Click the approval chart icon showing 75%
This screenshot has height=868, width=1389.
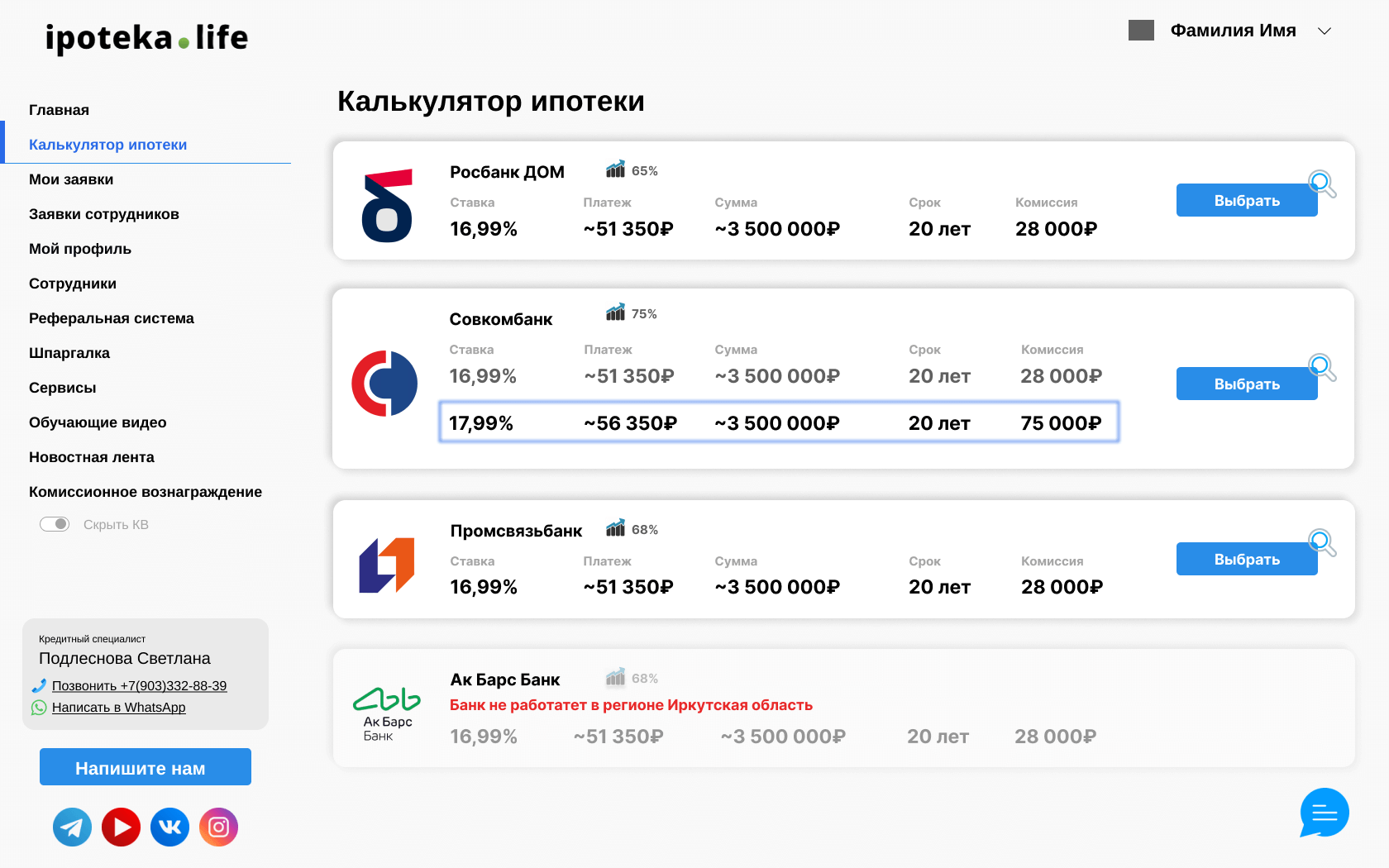click(616, 312)
